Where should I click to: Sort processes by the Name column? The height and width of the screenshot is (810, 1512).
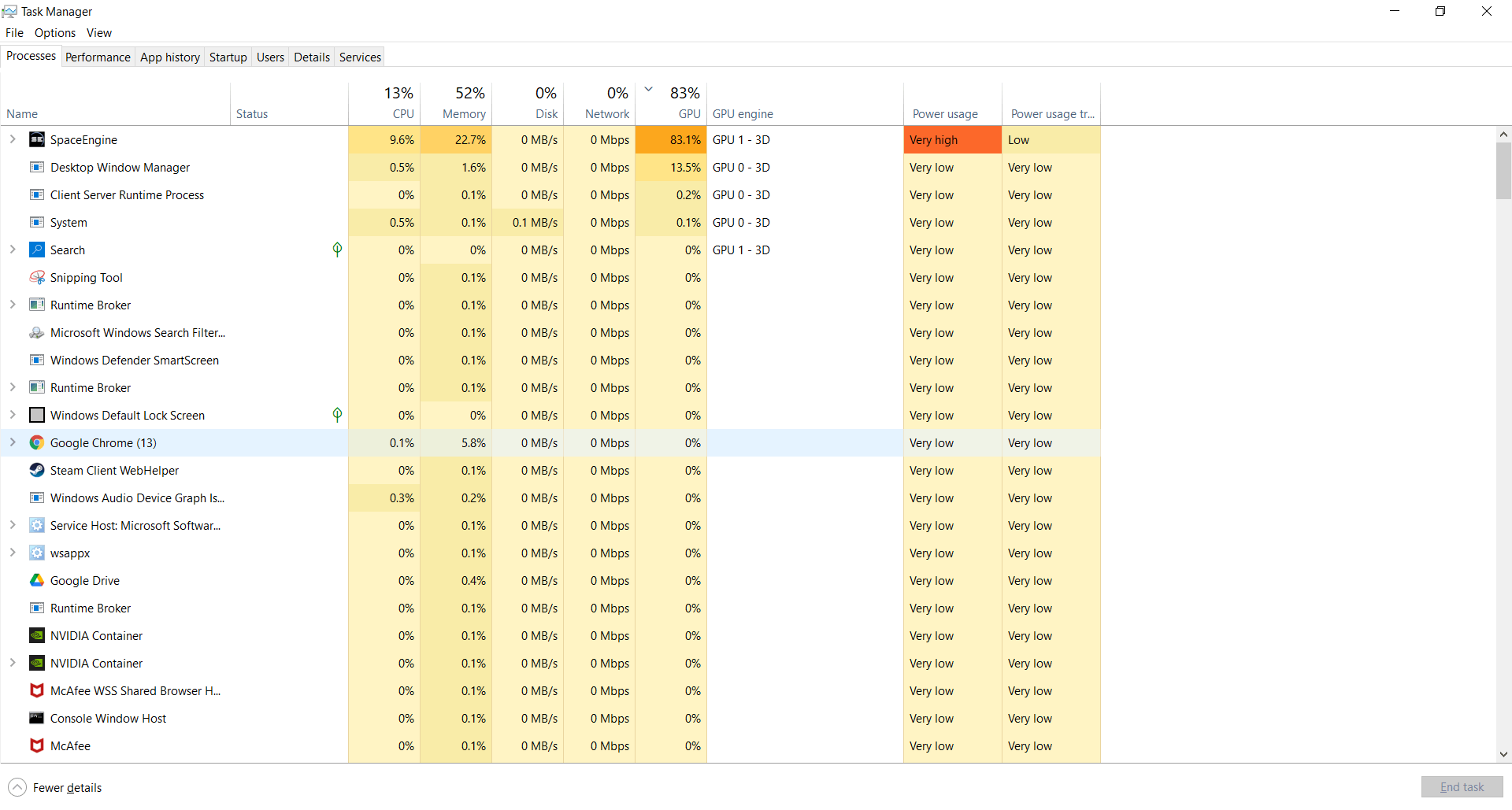pyautogui.click(x=116, y=104)
